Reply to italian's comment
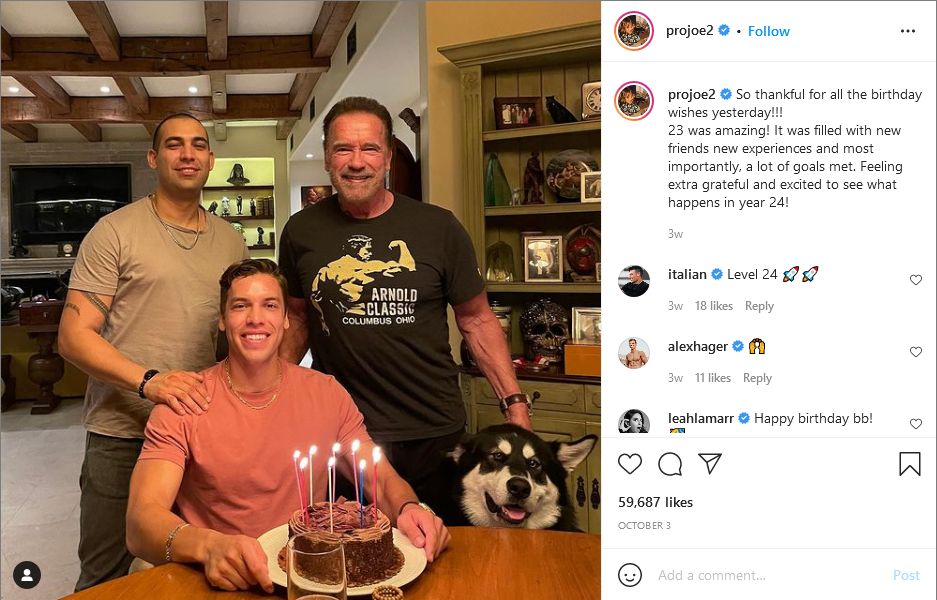 [759, 306]
